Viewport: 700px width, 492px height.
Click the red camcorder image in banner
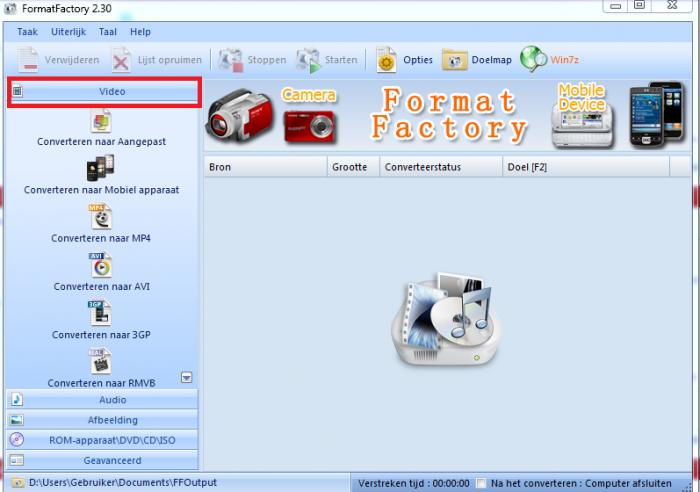pyautogui.click(x=240, y=115)
